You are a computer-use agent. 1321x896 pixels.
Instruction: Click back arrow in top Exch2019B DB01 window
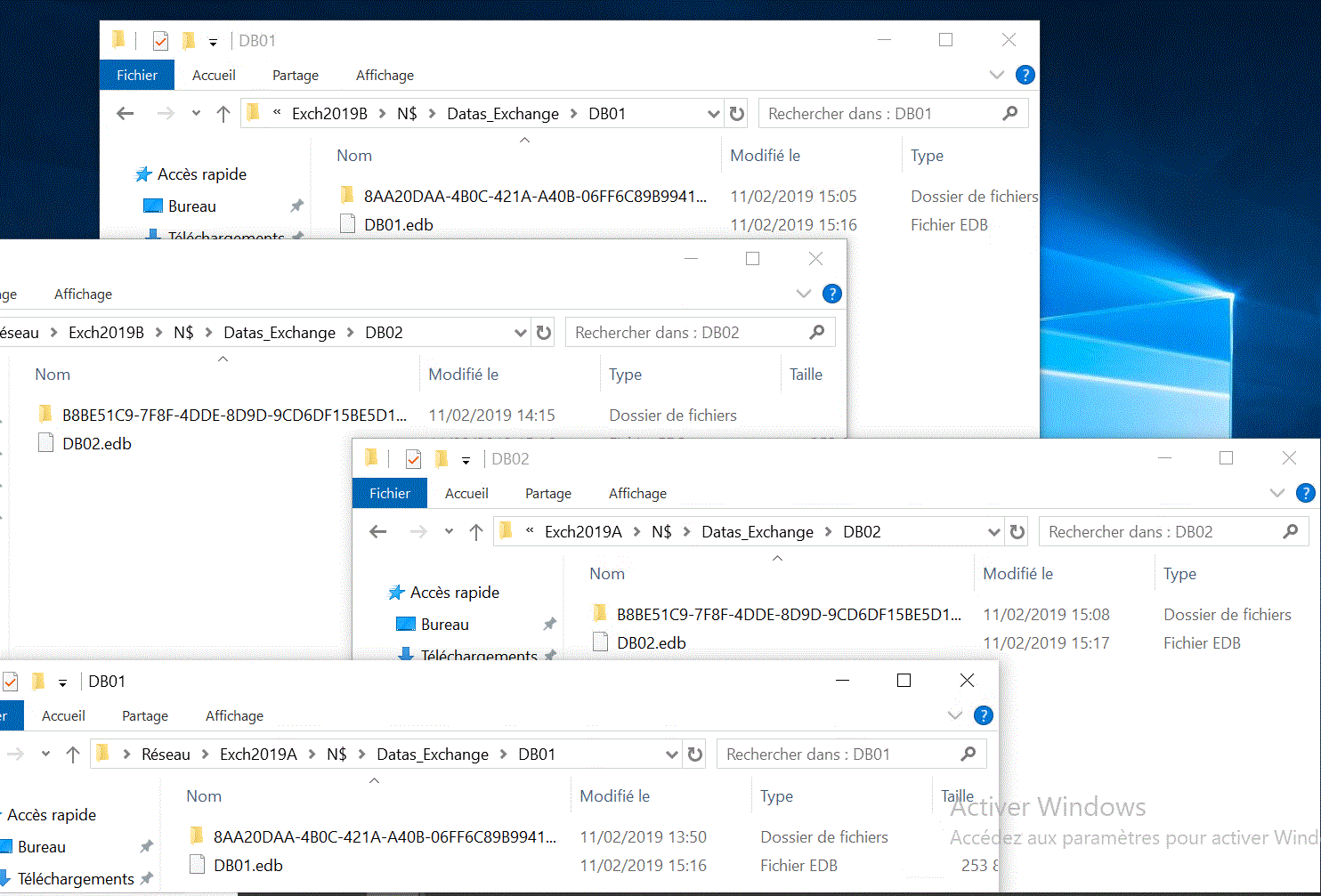click(126, 114)
